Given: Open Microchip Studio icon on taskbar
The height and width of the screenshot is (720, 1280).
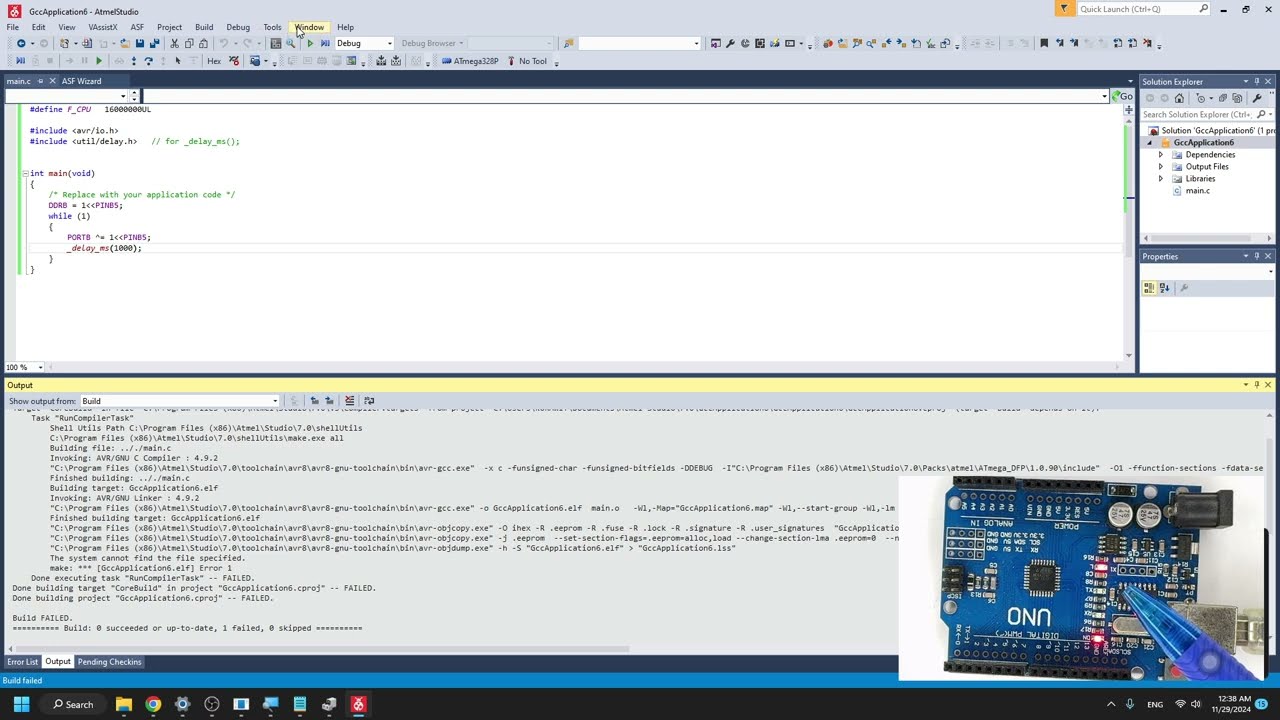Looking at the screenshot, I should tap(358, 704).
